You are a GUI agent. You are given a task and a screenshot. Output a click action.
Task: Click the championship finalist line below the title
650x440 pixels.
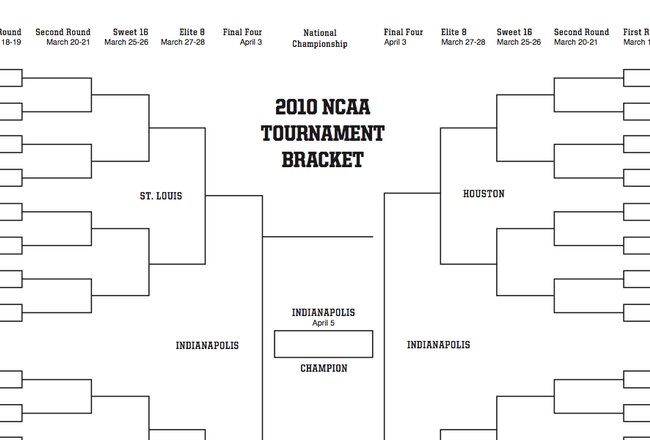pos(318,237)
